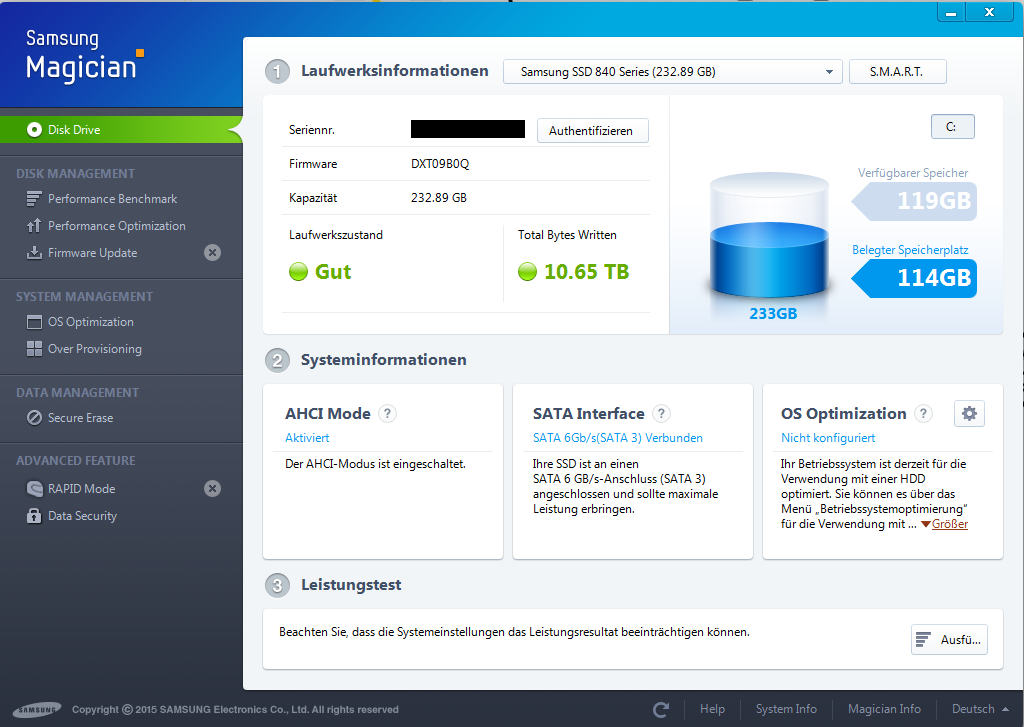
Task: Click the Over Provisioning grid icon
Action: pyautogui.click(x=34, y=349)
